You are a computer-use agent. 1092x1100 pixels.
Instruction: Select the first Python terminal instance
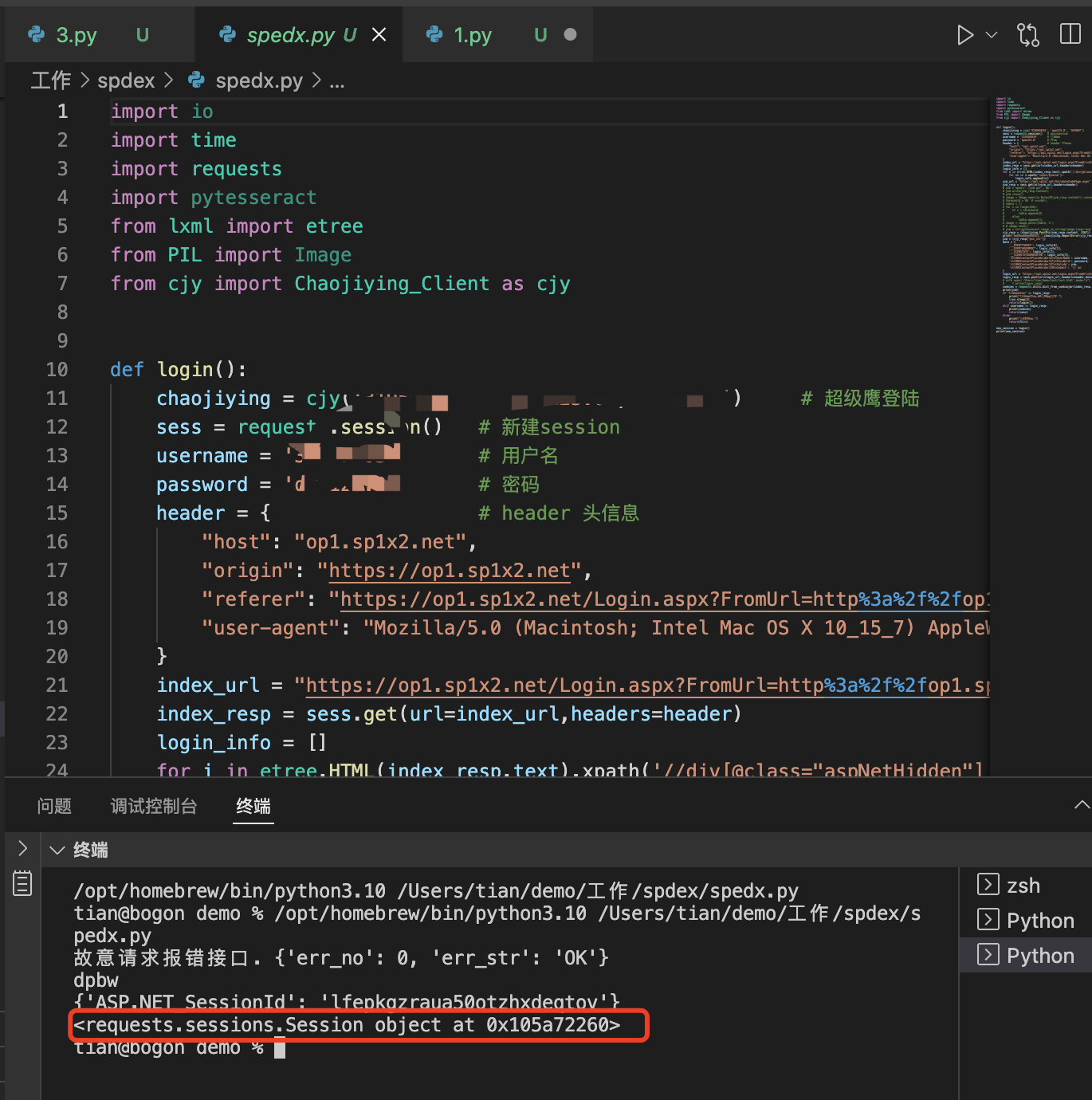(x=1024, y=921)
